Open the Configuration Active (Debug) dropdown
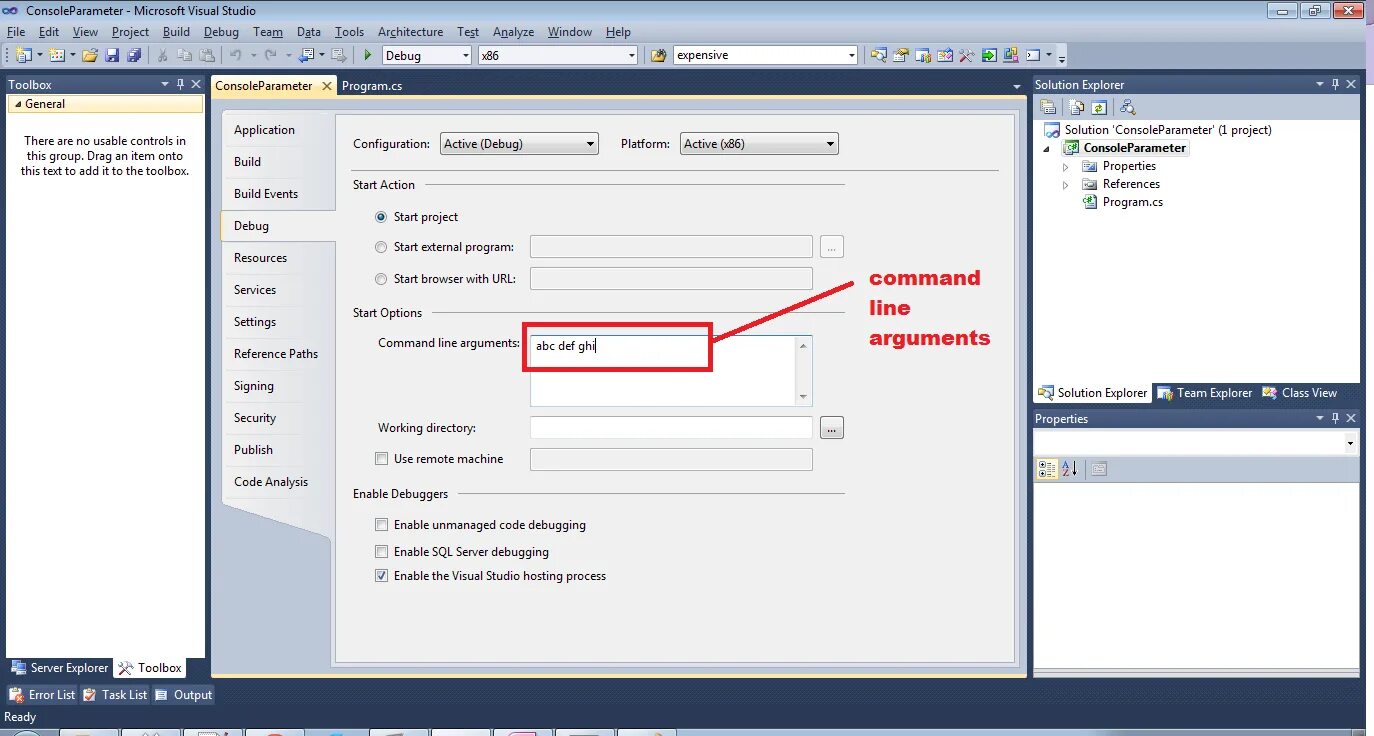The height and width of the screenshot is (736, 1374). point(519,144)
